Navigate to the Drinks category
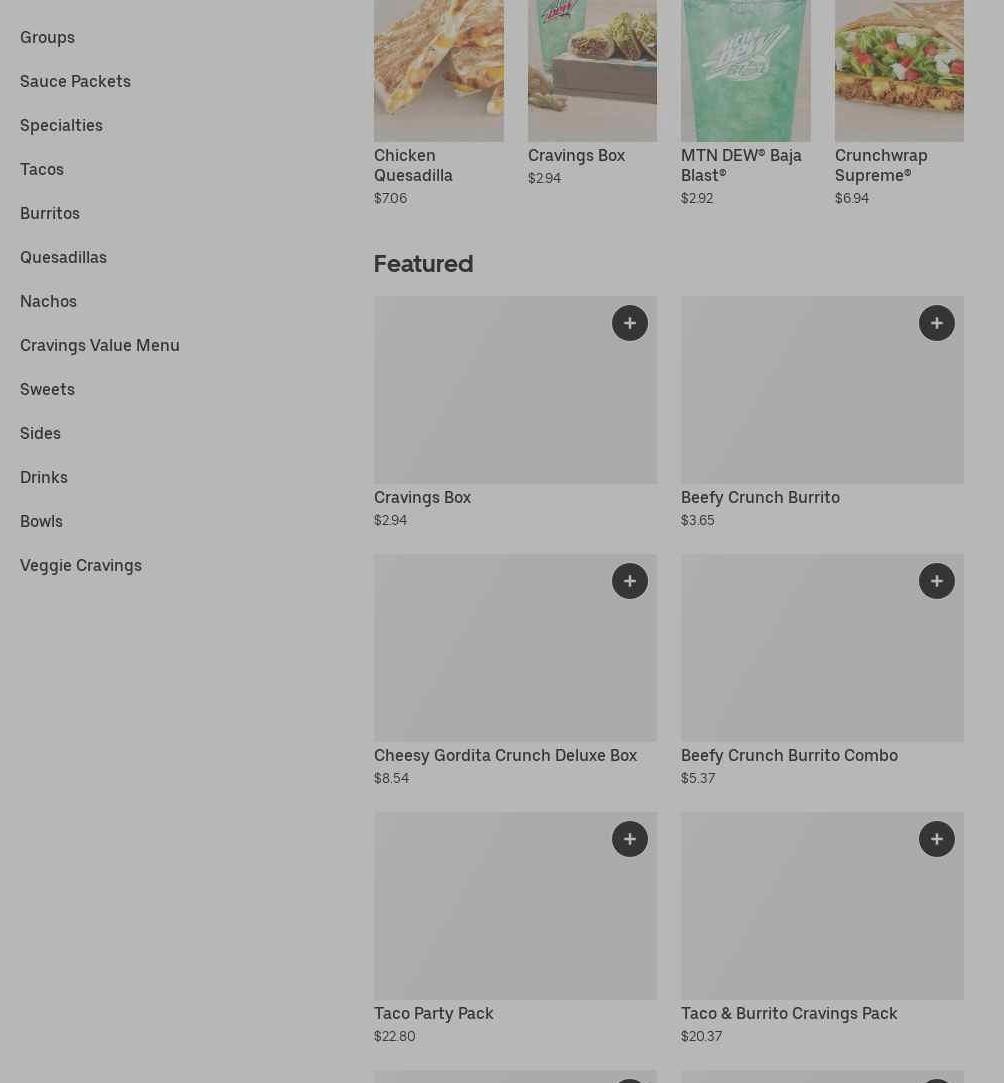This screenshot has height=1083, width=1004. pyautogui.click(x=44, y=477)
